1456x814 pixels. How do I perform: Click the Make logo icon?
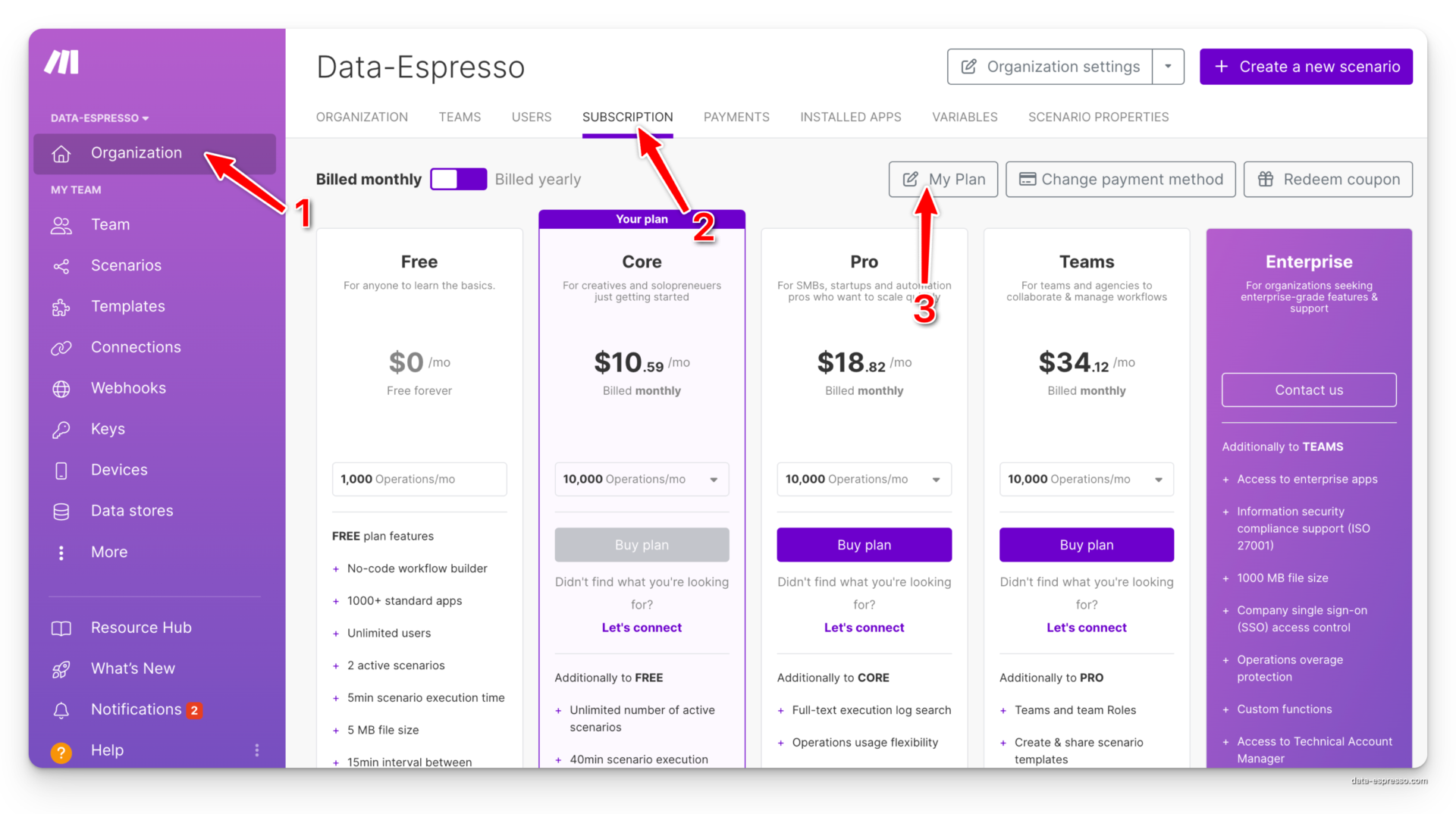61,62
